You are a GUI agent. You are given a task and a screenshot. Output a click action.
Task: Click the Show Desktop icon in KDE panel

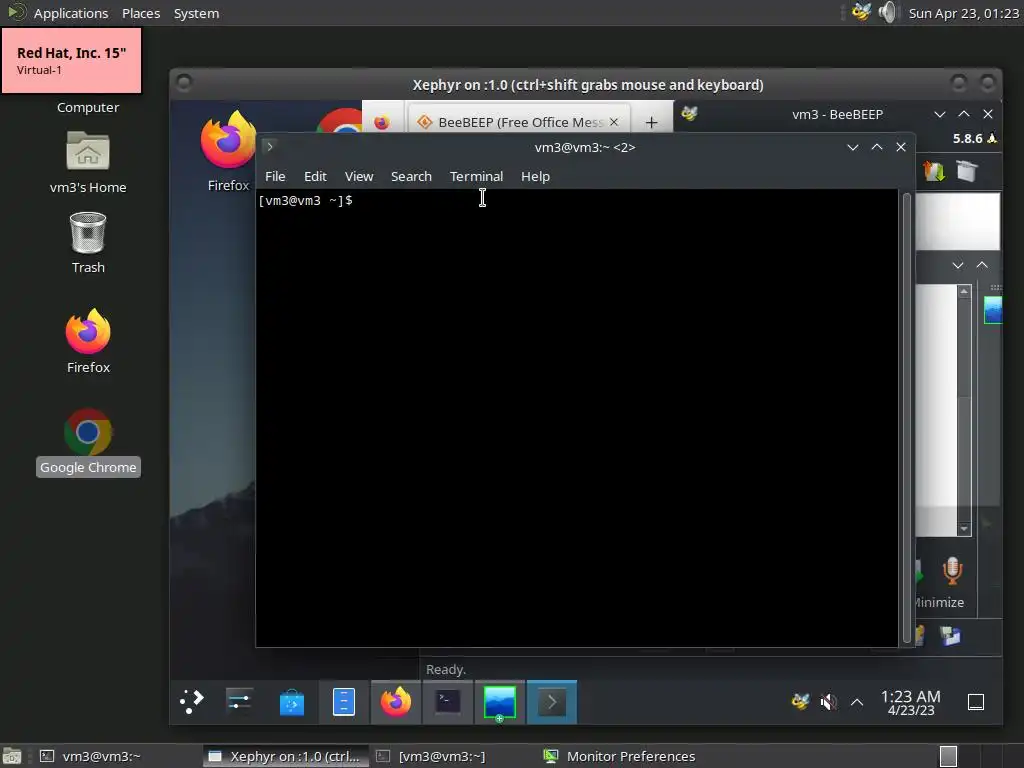coord(976,702)
